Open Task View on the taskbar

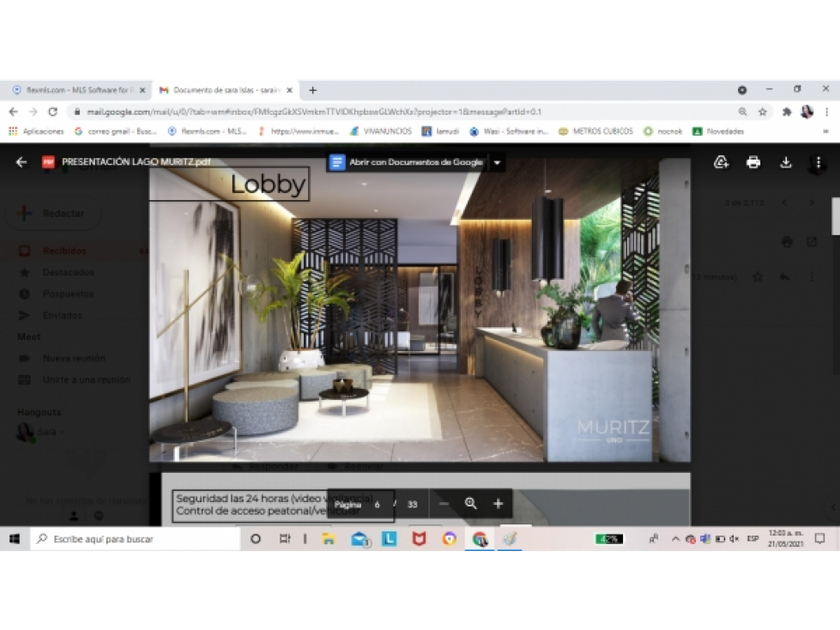(x=285, y=539)
